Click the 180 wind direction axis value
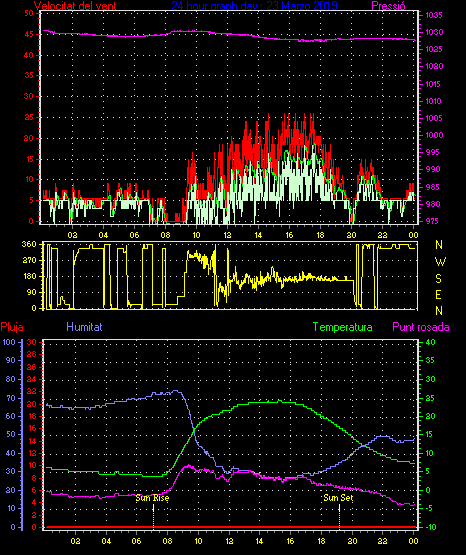 coord(29,276)
